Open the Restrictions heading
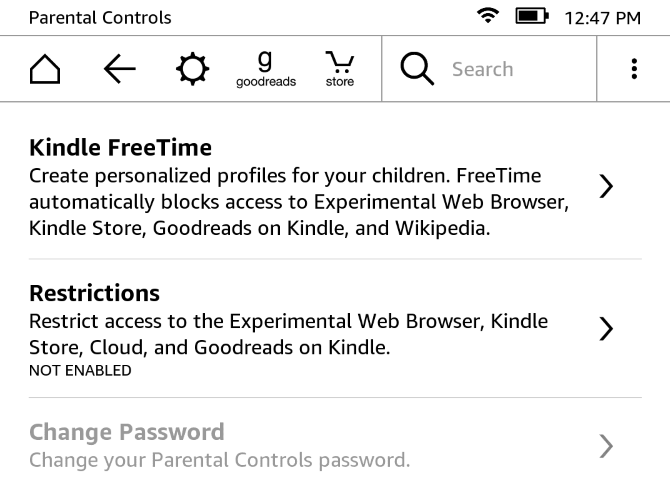670x495 pixels. [x=94, y=293]
